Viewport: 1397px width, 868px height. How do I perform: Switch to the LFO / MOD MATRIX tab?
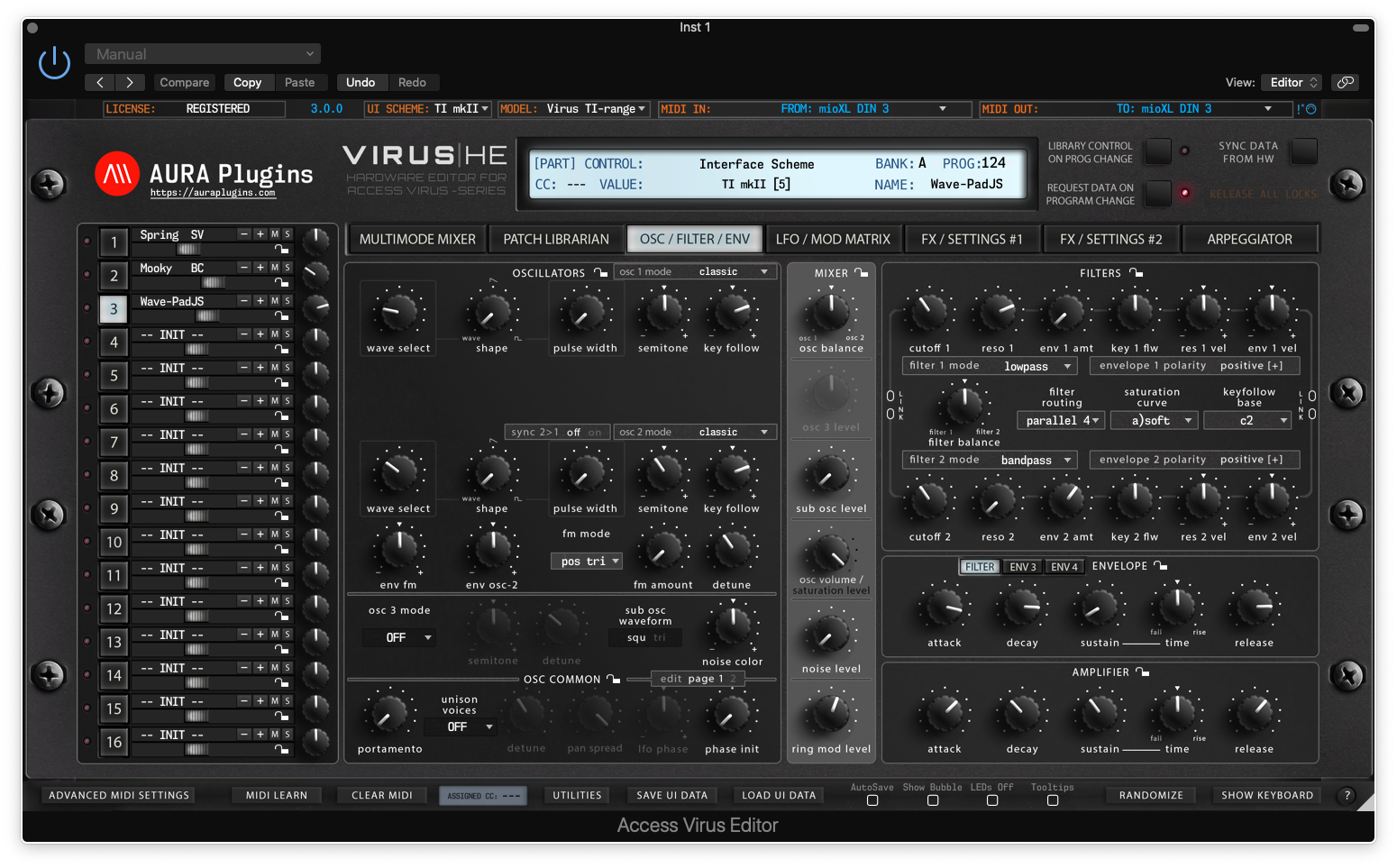833,239
